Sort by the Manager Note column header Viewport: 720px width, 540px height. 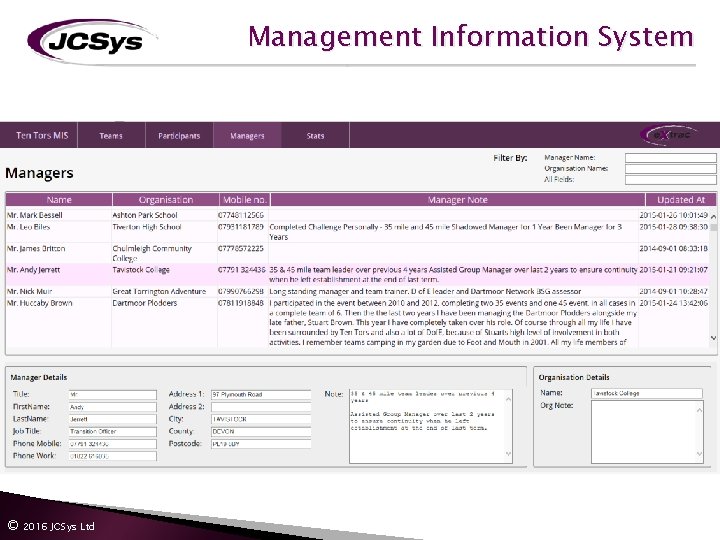click(x=457, y=200)
